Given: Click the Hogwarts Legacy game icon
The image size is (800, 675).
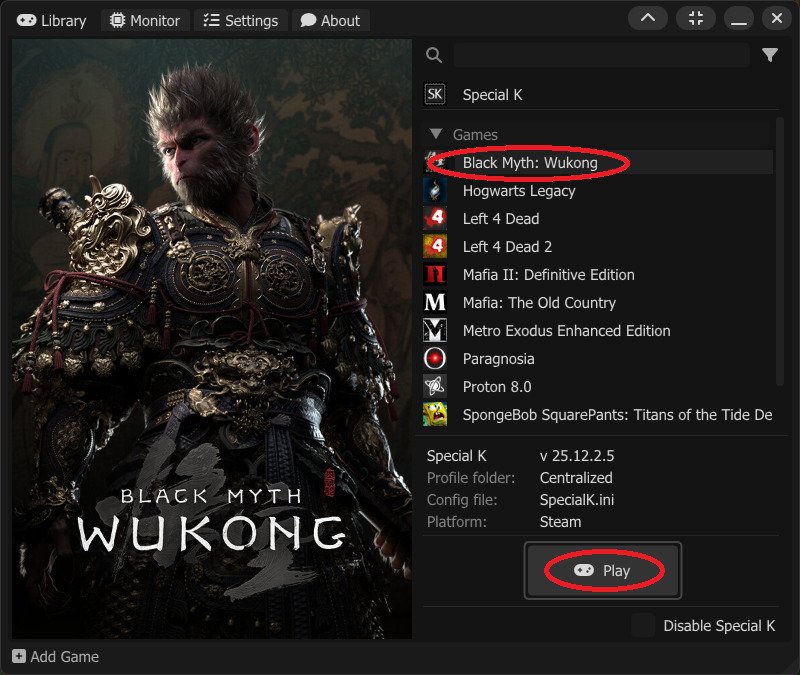Looking at the screenshot, I should (x=435, y=191).
